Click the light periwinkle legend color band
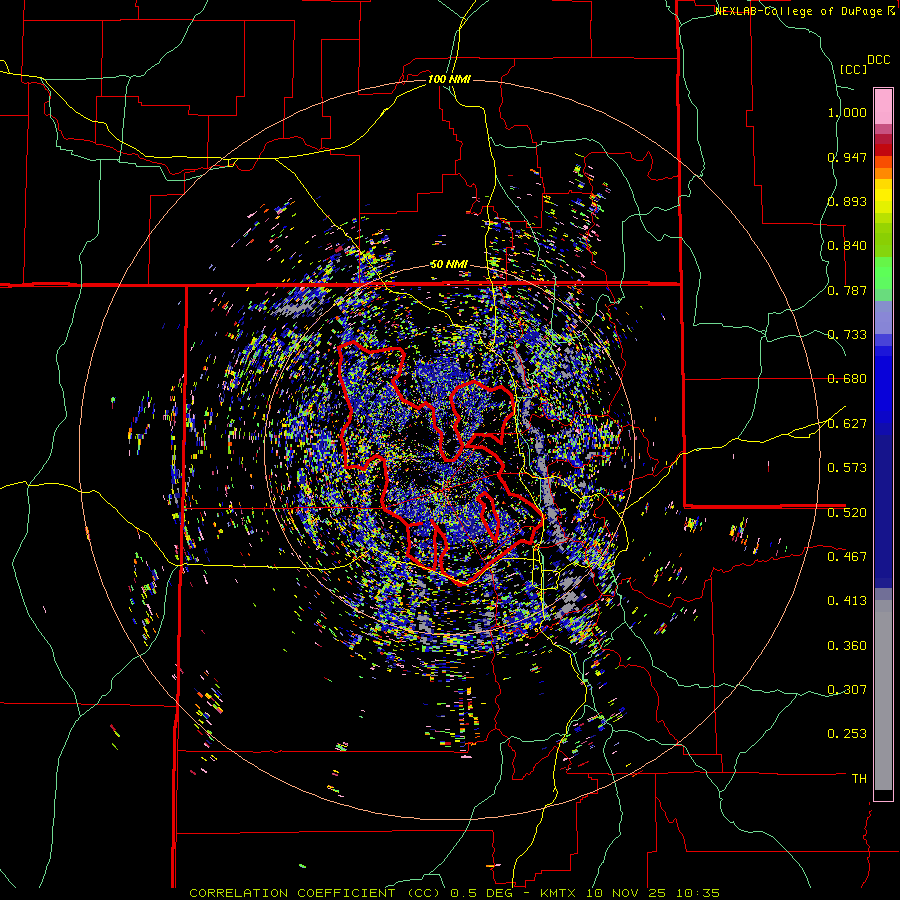Image resolution: width=900 pixels, height=900 pixels. pos(883,317)
